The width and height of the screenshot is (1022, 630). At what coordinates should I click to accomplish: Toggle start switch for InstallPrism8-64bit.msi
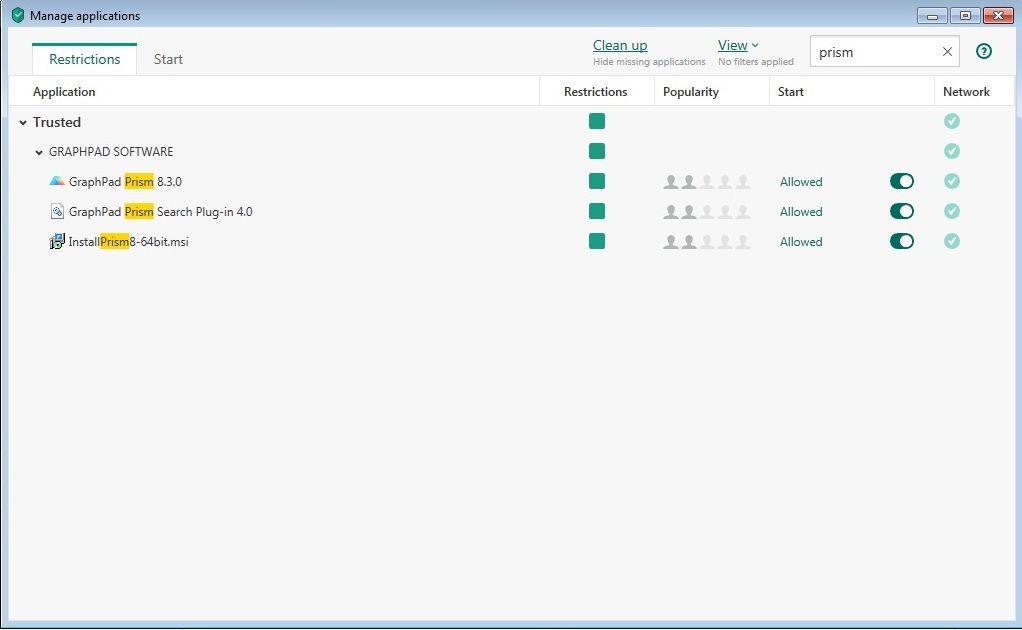901,241
